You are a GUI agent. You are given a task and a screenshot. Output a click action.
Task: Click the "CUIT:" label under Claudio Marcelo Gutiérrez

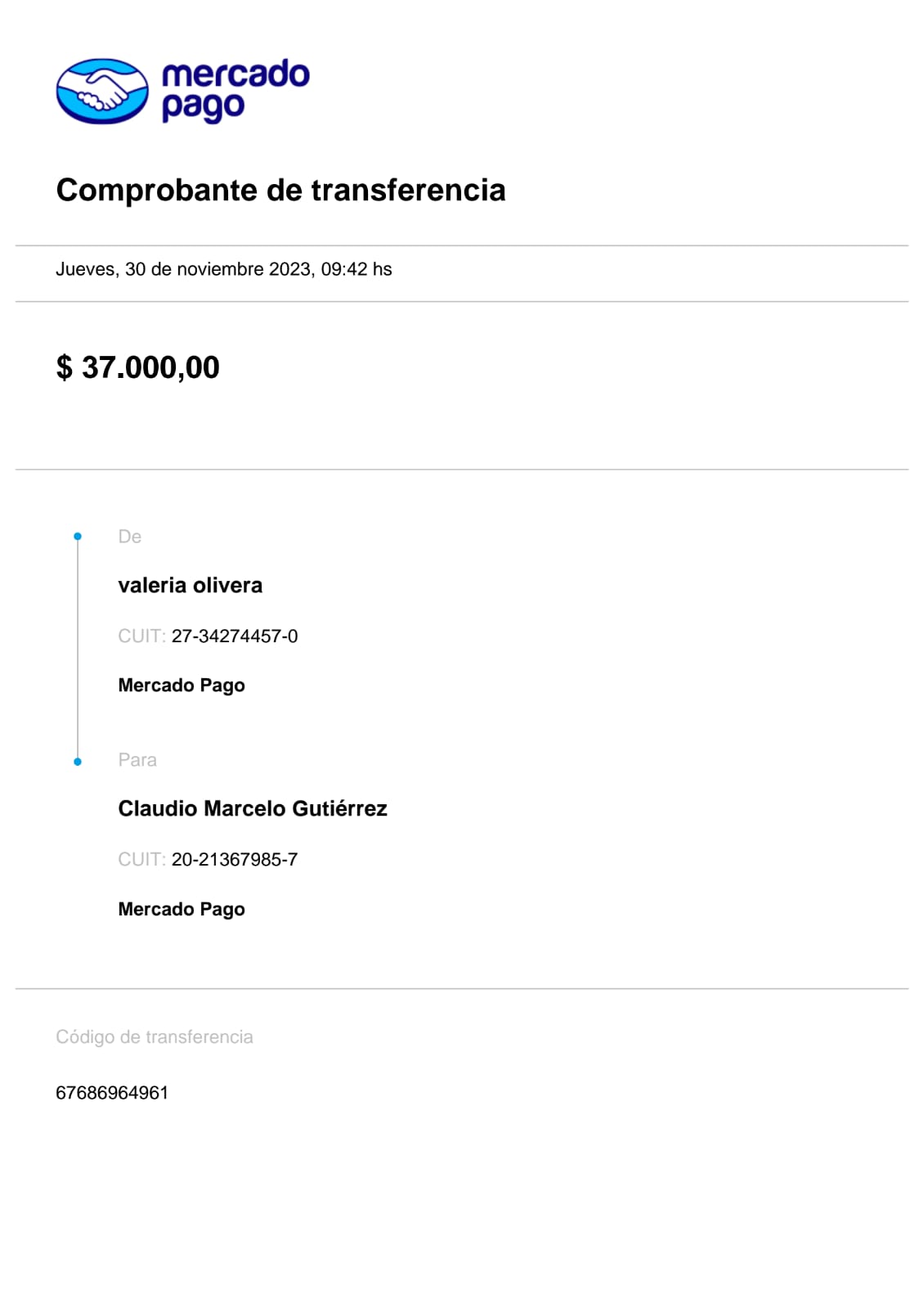[141, 860]
